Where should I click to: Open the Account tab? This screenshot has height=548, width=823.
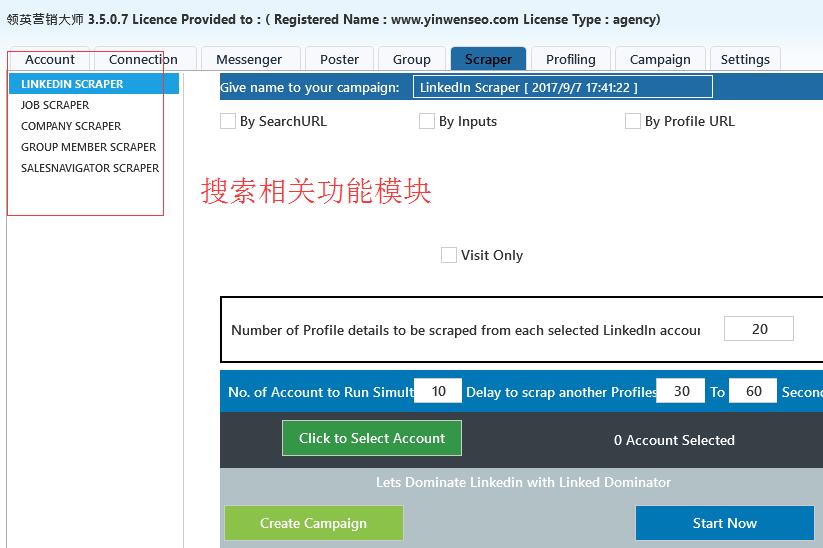coord(49,59)
